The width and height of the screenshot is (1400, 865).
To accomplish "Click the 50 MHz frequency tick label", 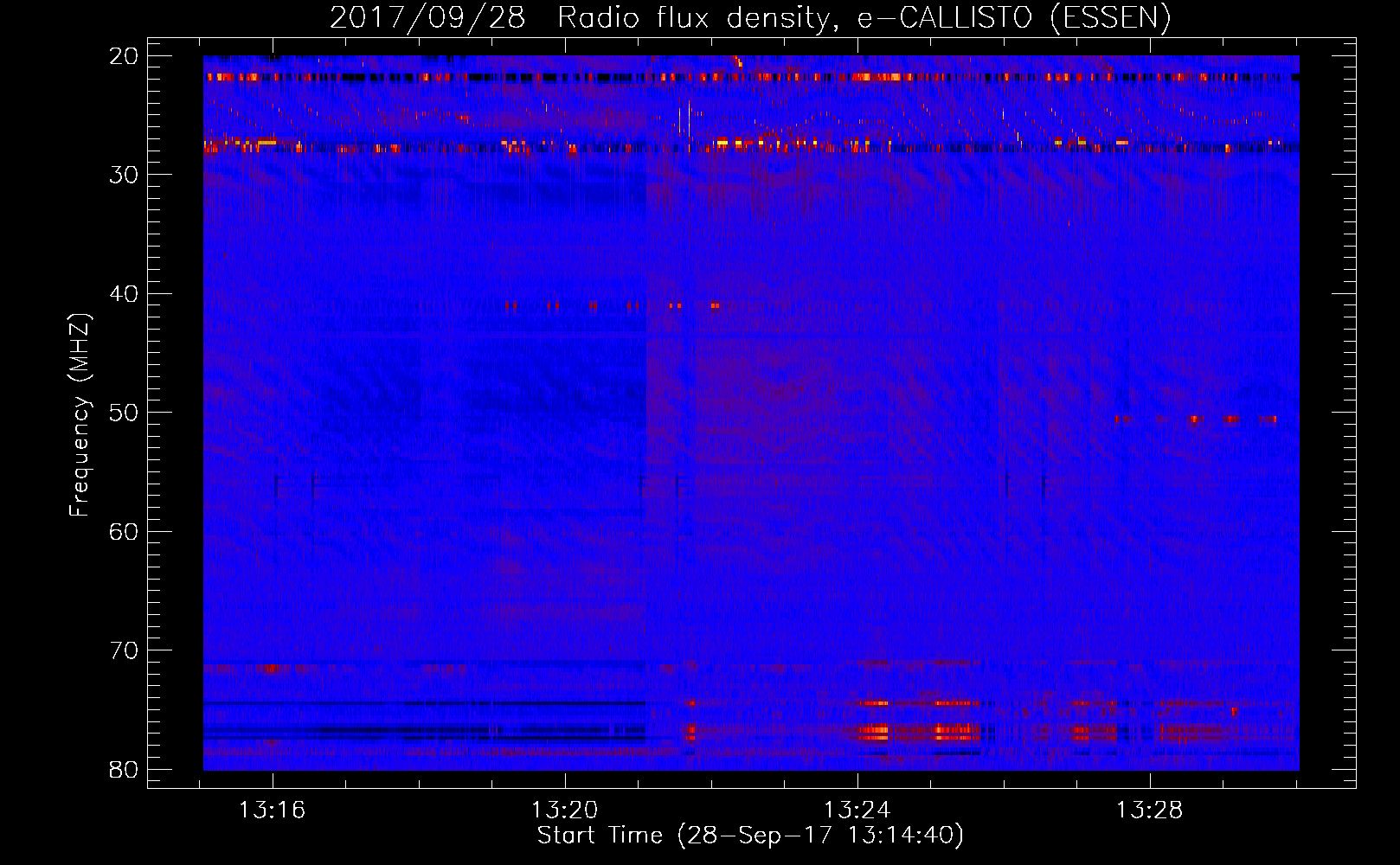I will (125, 413).
